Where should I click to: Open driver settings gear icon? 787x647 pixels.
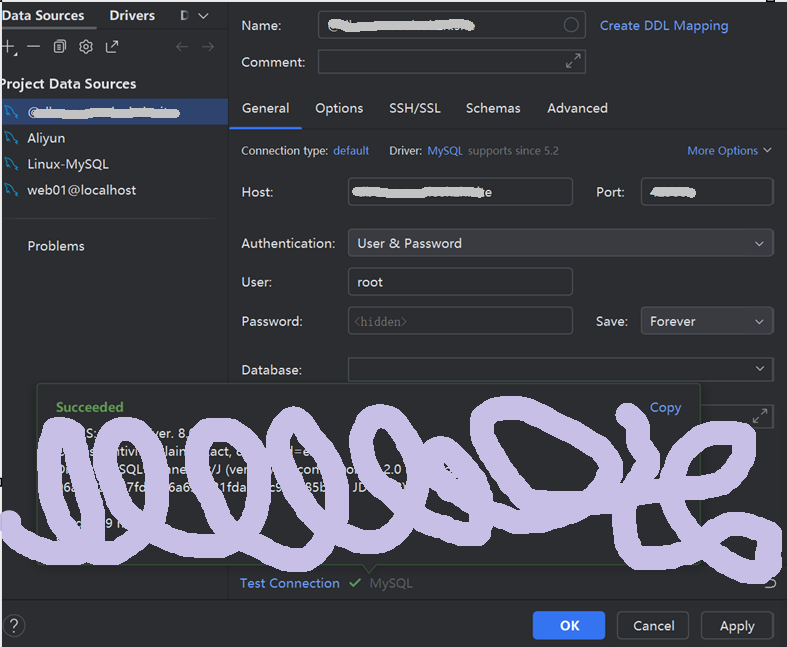pos(86,47)
